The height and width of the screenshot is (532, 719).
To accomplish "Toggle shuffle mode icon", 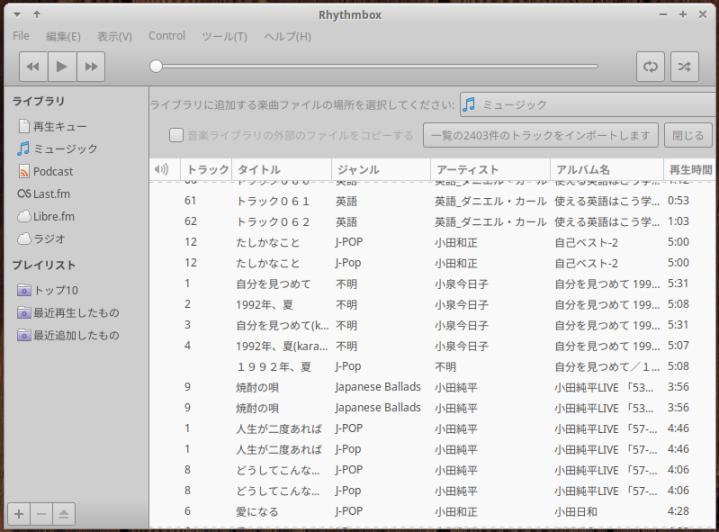I will pyautogui.click(x=685, y=66).
